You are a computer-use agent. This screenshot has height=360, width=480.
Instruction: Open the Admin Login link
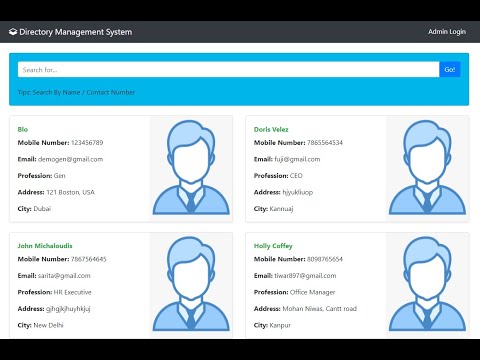coord(447,32)
